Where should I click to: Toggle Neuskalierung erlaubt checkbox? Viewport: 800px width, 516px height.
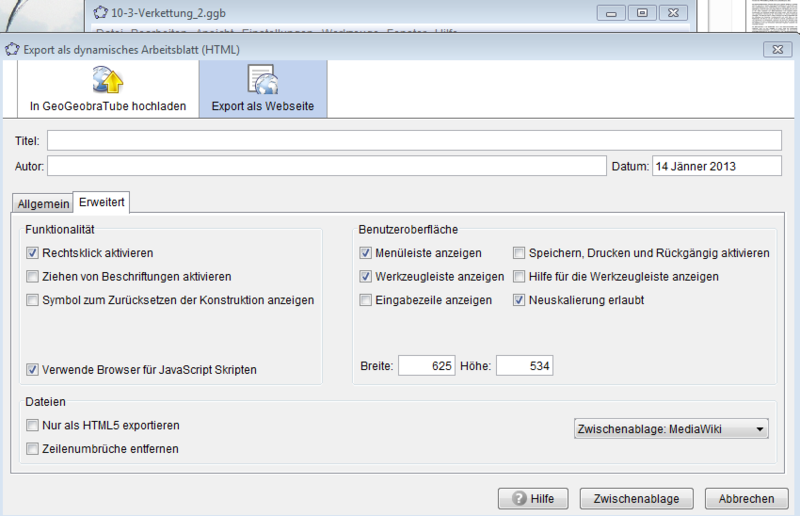519,300
